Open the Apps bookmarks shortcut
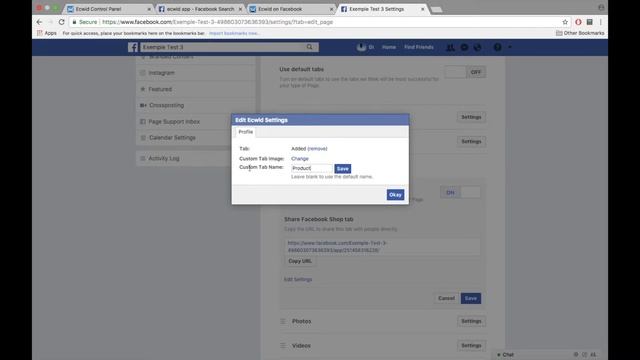Image resolution: width=640 pixels, height=360 pixels. (x=47, y=33)
